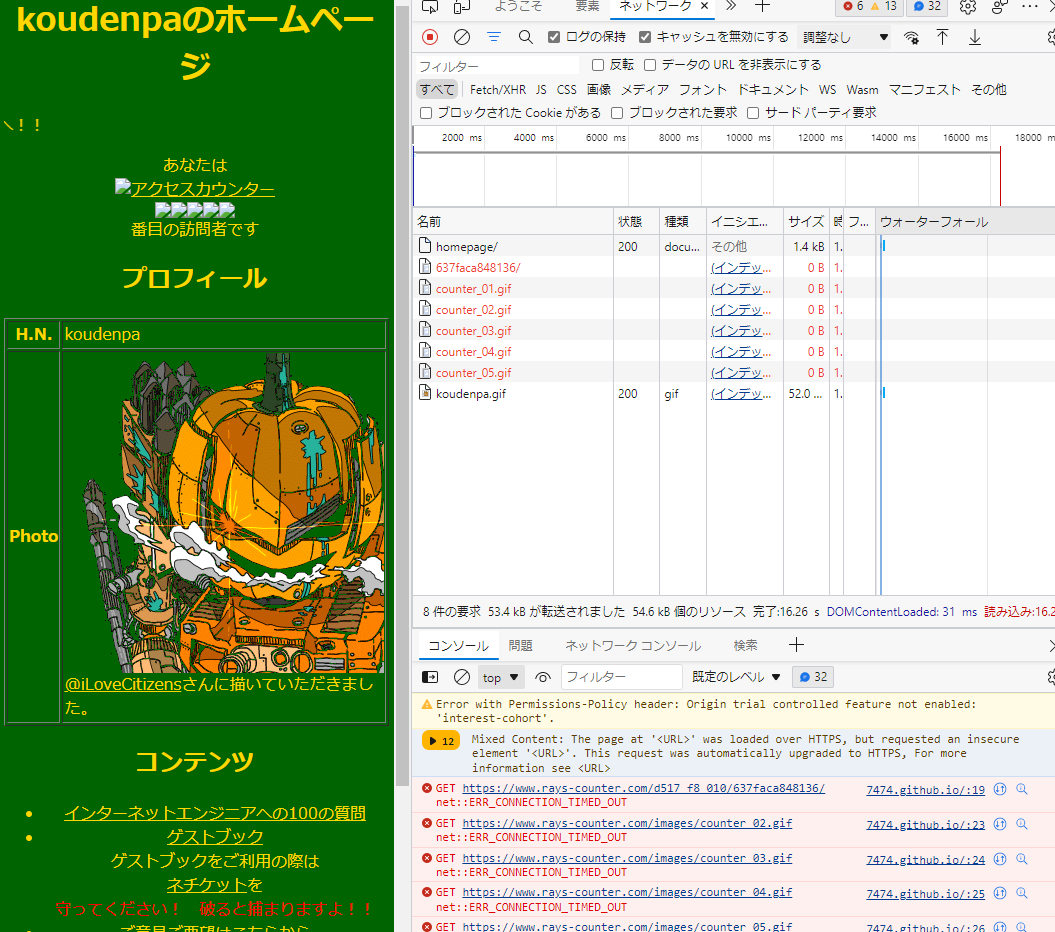
Task: Import a HAR file via the up-arrow icon
Action: point(941,36)
